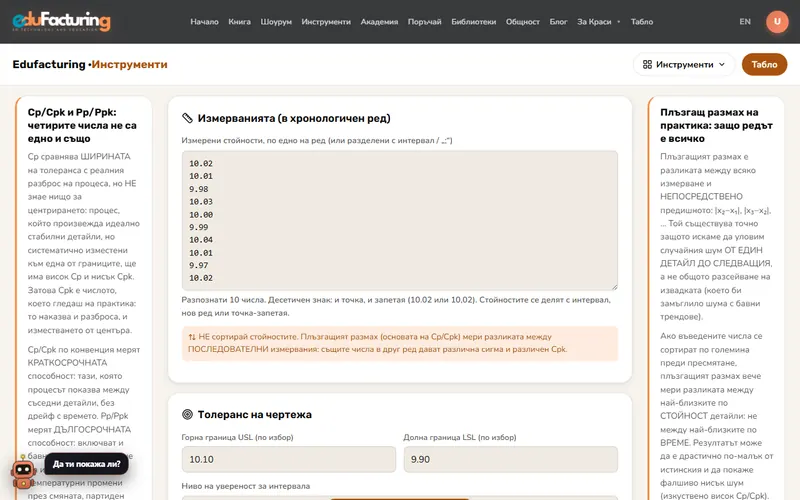Expand the За Краси menu arrow
Image resolution: width=800 pixels, height=500 pixels.
click(x=619, y=21)
